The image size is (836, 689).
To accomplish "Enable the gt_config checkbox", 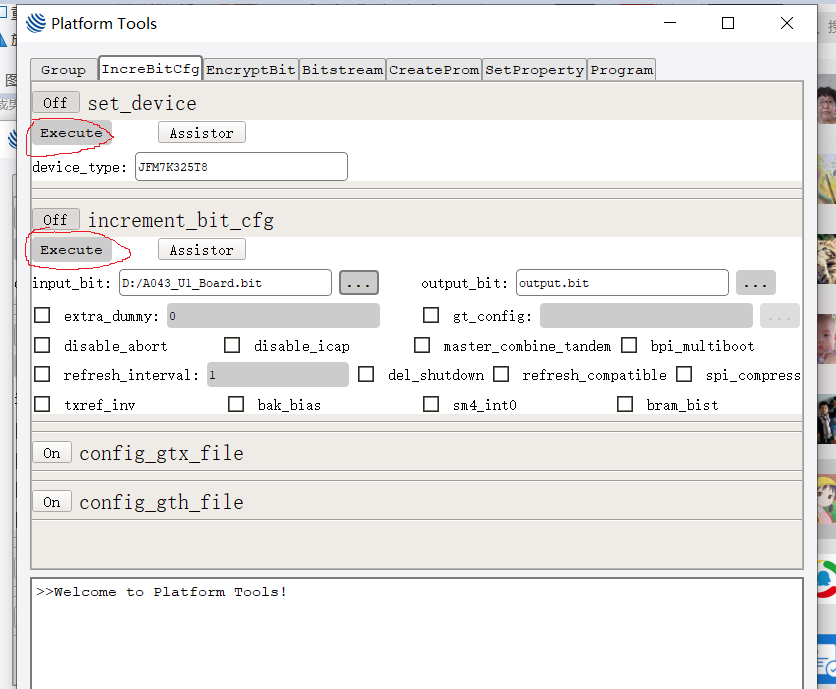I will tap(431, 315).
